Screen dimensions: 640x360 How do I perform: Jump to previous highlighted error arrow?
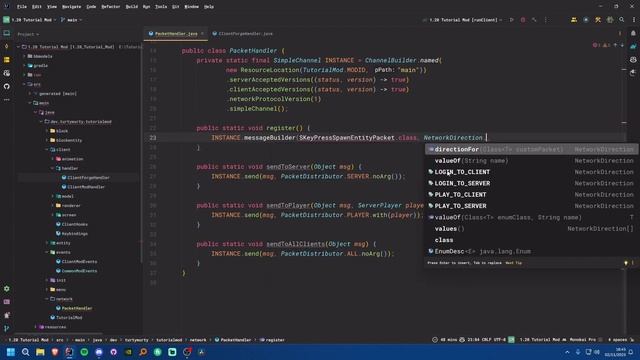[616, 45]
